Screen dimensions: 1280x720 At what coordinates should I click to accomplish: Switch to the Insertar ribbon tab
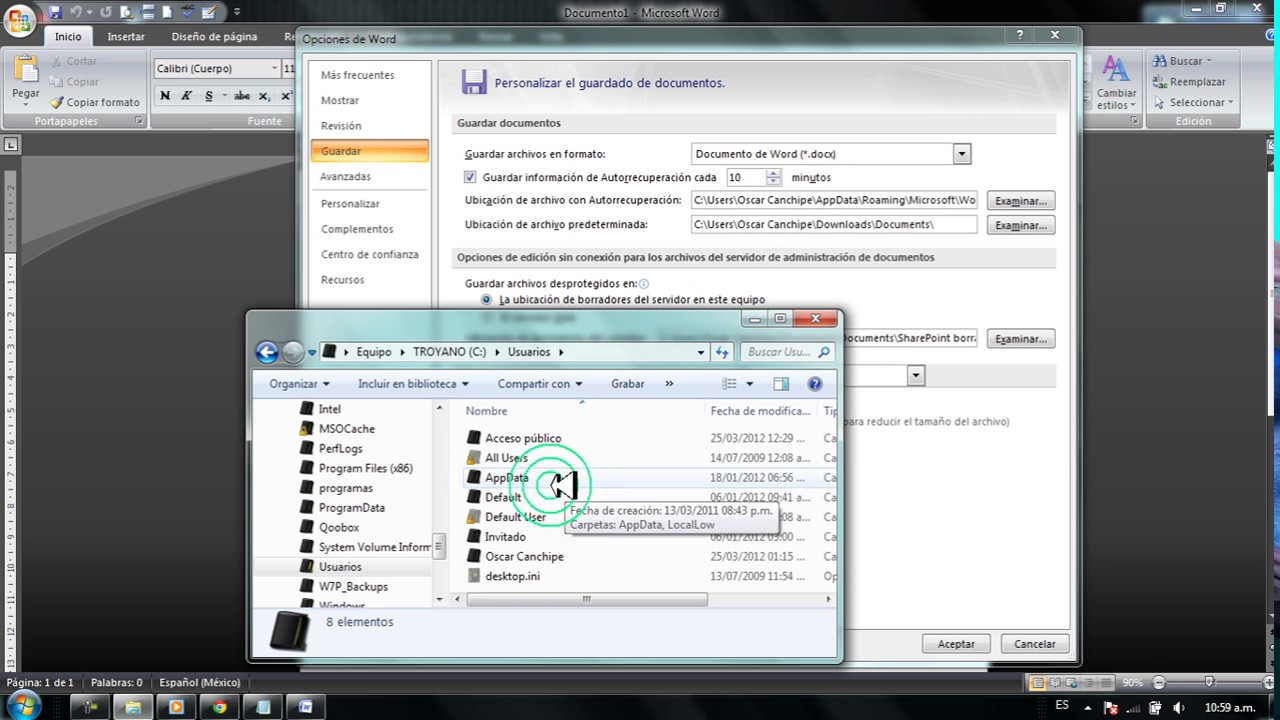(126, 37)
